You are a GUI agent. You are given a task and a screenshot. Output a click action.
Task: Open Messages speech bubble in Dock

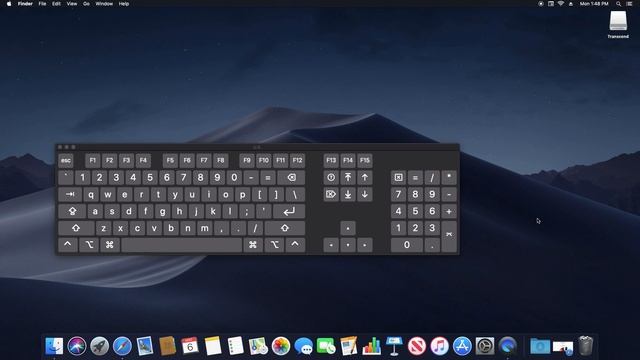[303, 346]
